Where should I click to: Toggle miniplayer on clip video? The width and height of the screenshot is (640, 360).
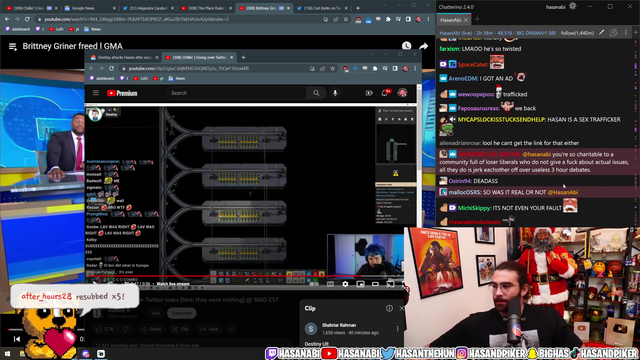(x=360, y=284)
